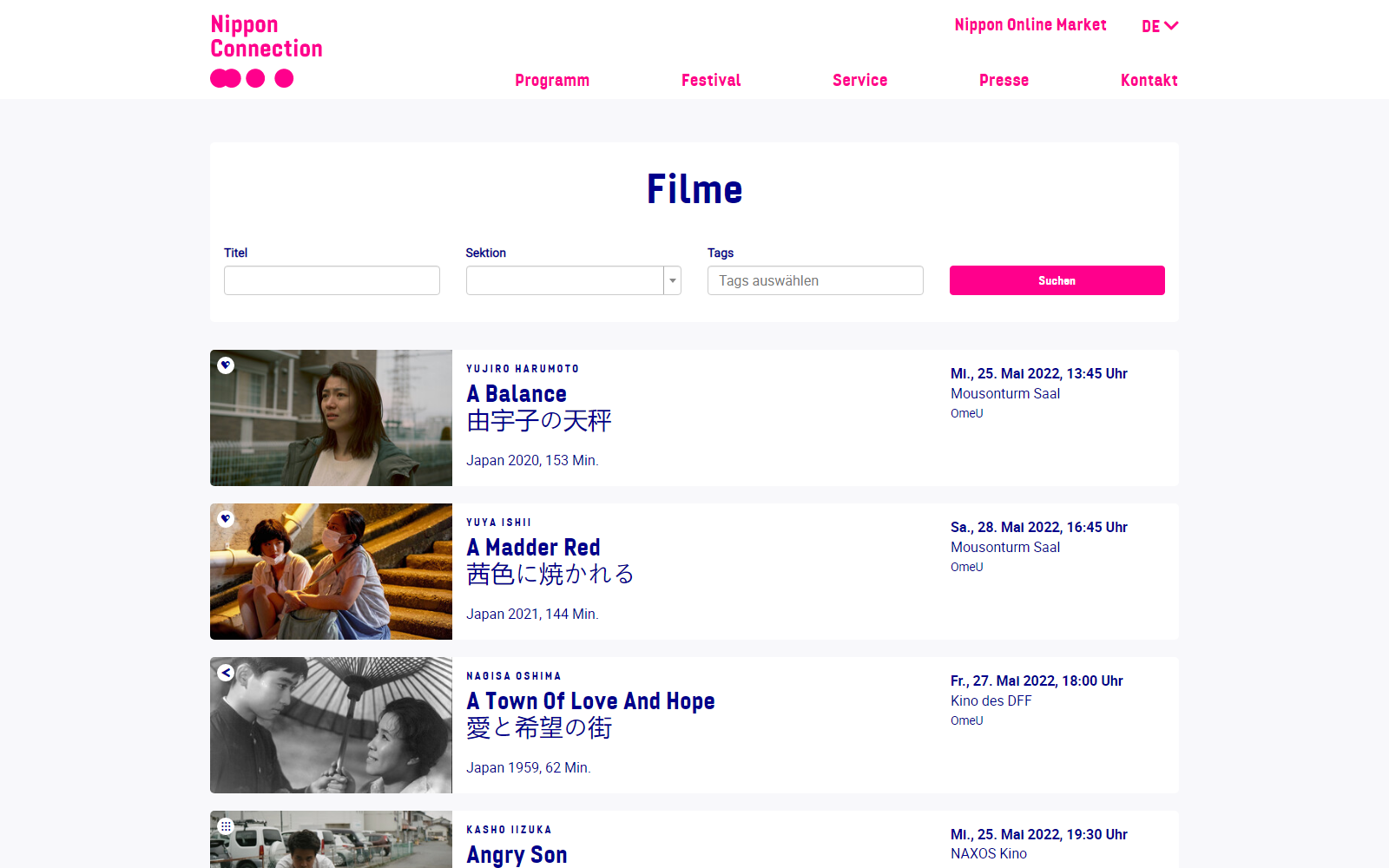Screen dimensions: 1389x868
Task: Open the Presse menu item
Action: [x=1004, y=81]
